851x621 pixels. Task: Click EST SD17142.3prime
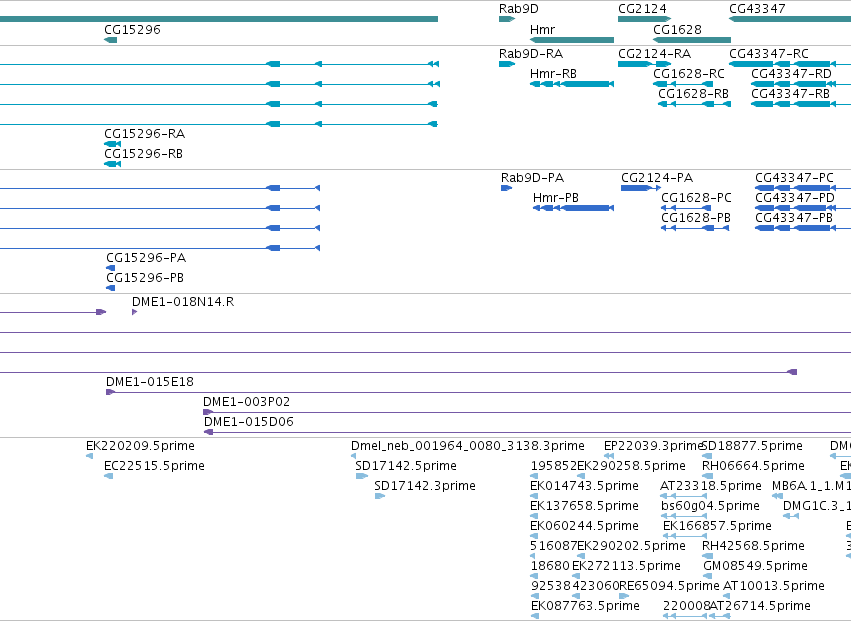(425, 486)
